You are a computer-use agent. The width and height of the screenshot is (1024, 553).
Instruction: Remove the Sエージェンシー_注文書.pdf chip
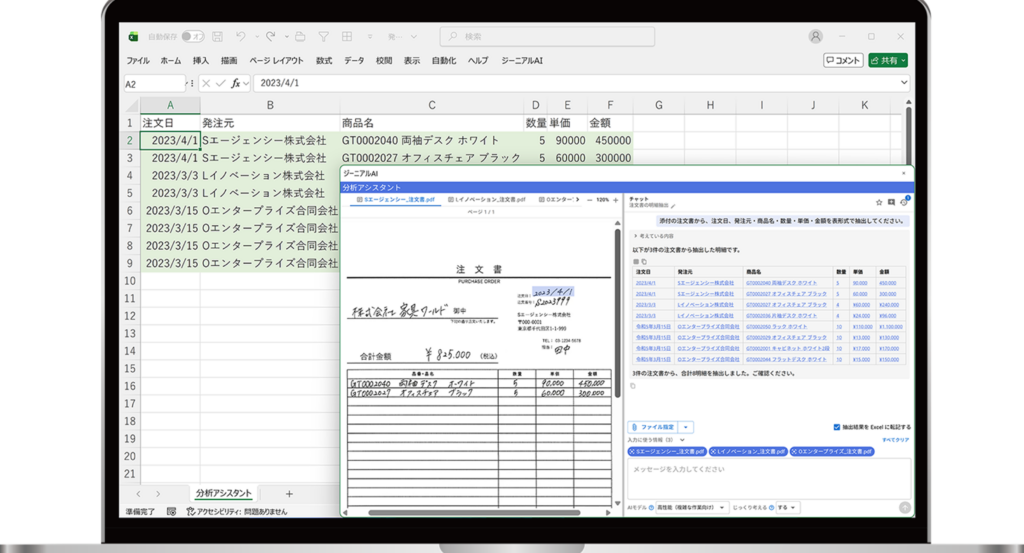pos(632,452)
